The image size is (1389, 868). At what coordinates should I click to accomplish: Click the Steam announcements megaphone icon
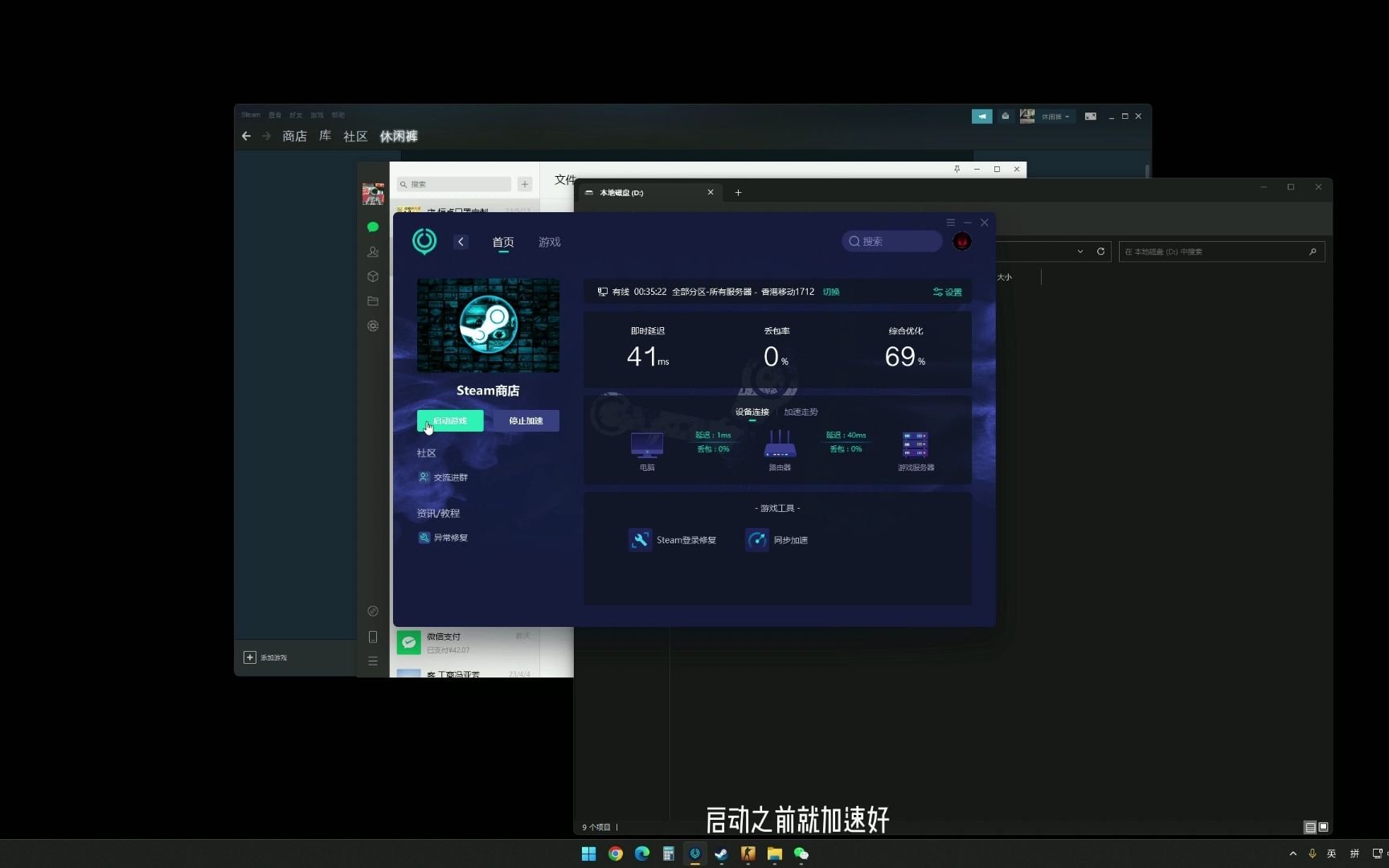coord(981,117)
